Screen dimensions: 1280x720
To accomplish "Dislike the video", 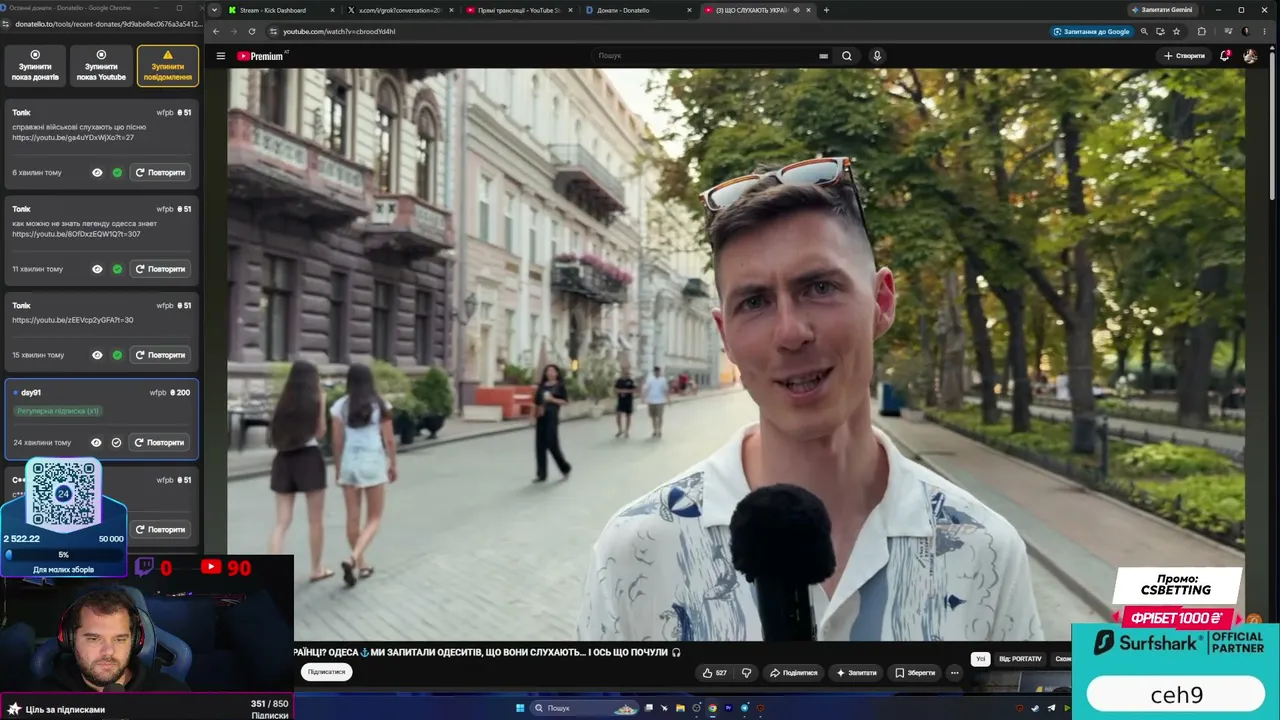I will pos(746,673).
